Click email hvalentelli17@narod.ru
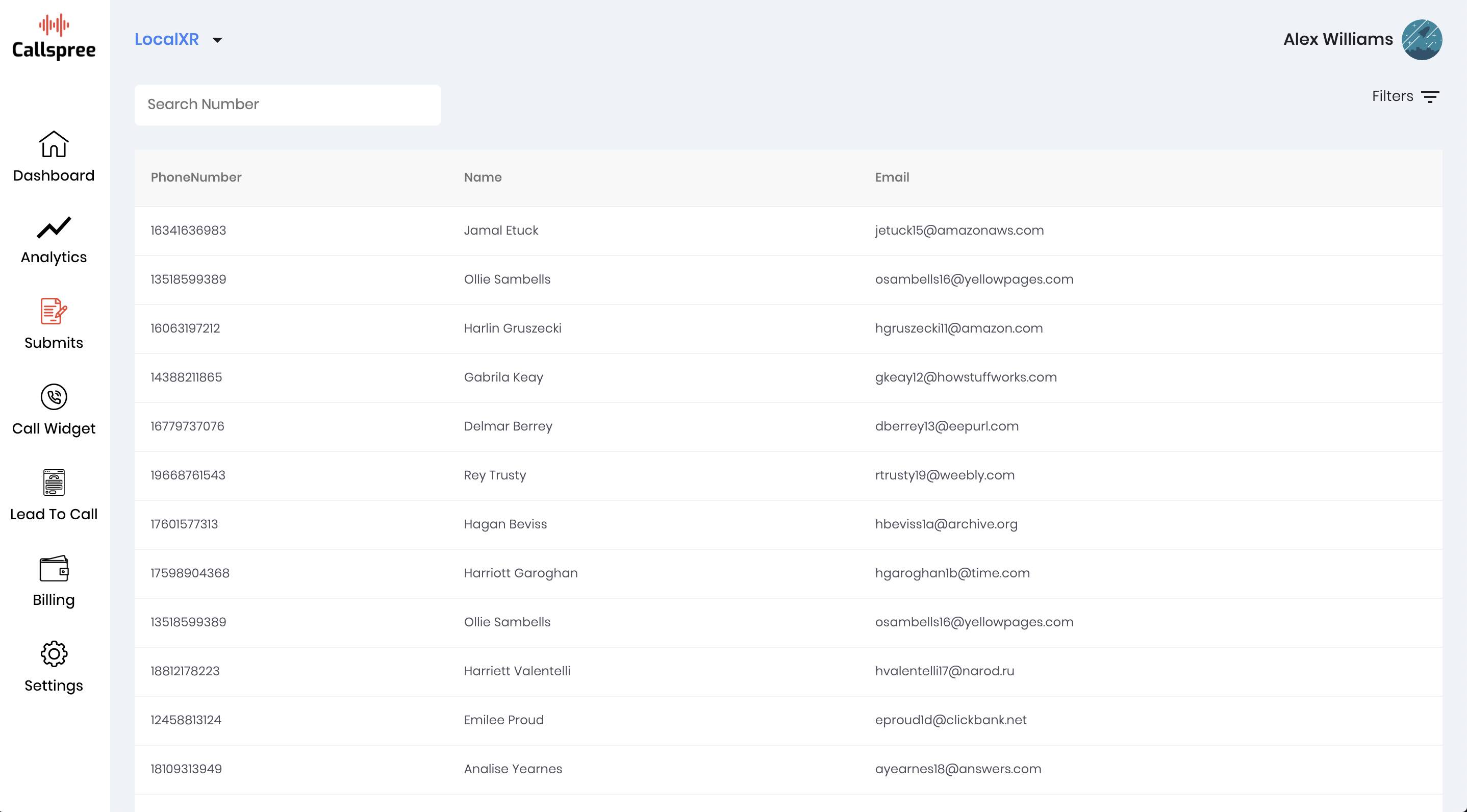This screenshot has width=1467, height=812. 944,671
